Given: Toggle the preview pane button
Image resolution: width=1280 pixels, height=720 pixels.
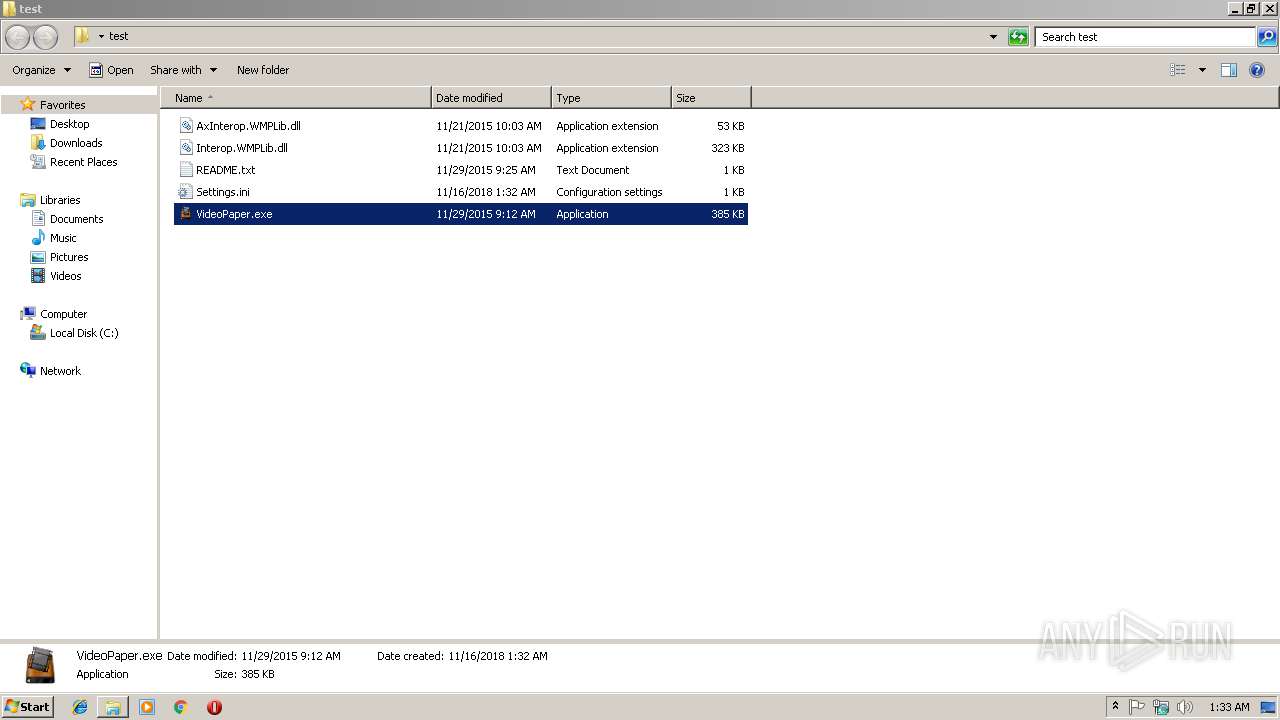Looking at the screenshot, I should (x=1229, y=70).
